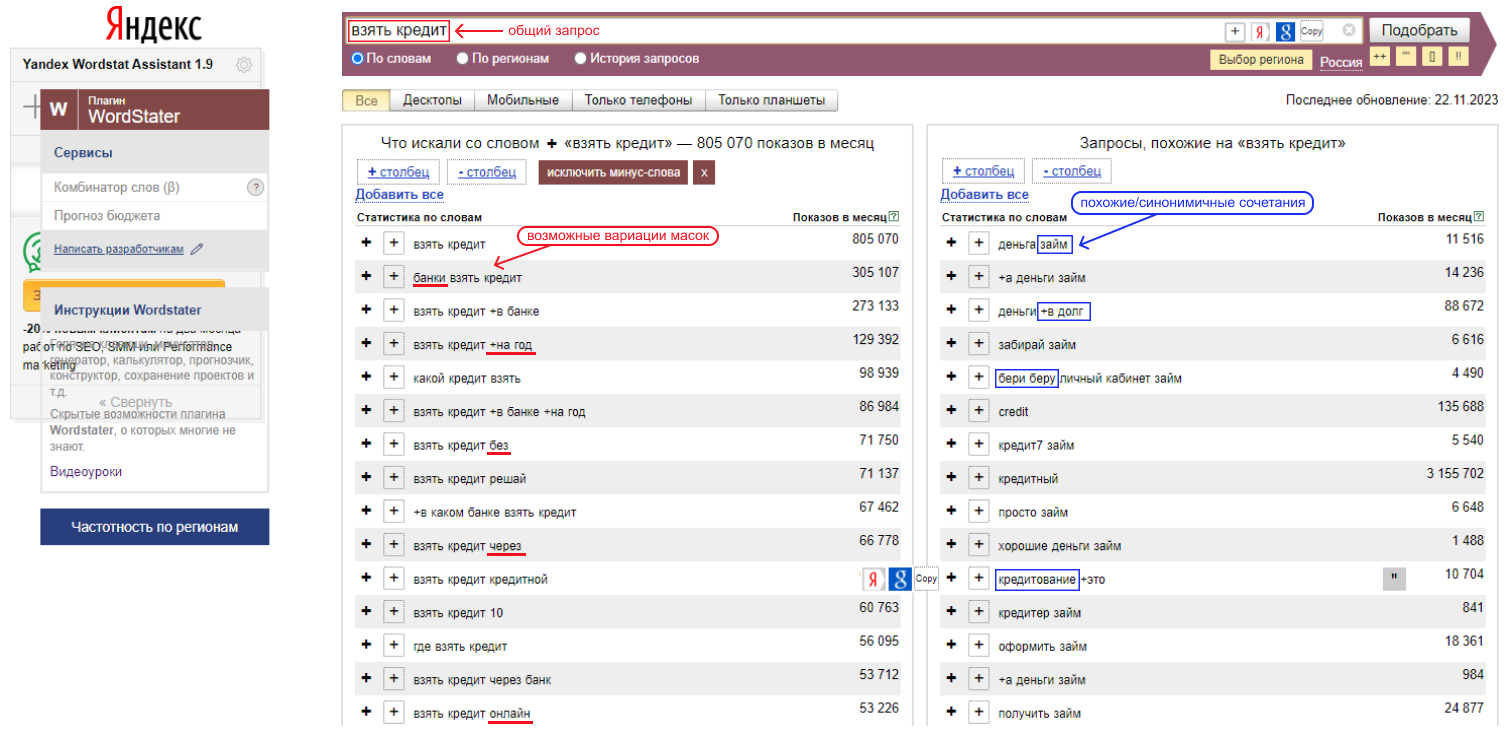Click - столбец in similar queries panel

pos(1072,171)
